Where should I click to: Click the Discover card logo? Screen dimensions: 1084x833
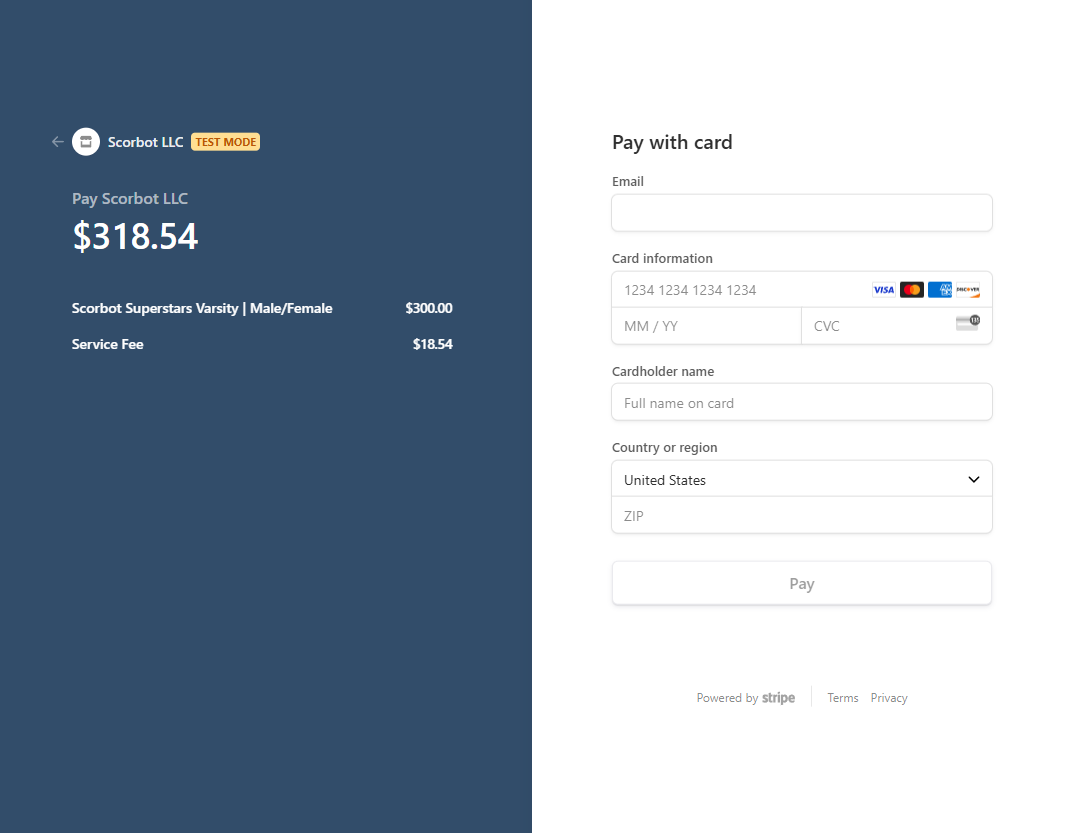pyautogui.click(x=967, y=290)
